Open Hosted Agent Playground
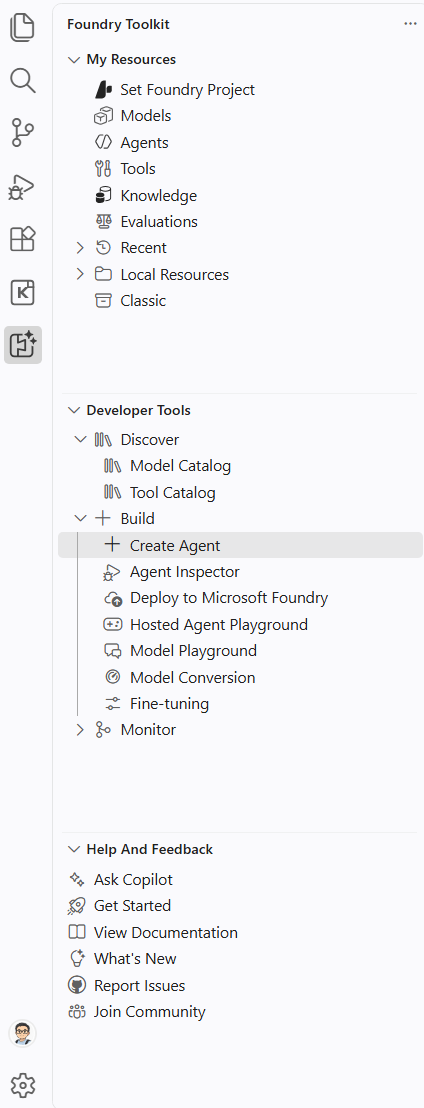This screenshot has width=424, height=1108. [x=219, y=625]
